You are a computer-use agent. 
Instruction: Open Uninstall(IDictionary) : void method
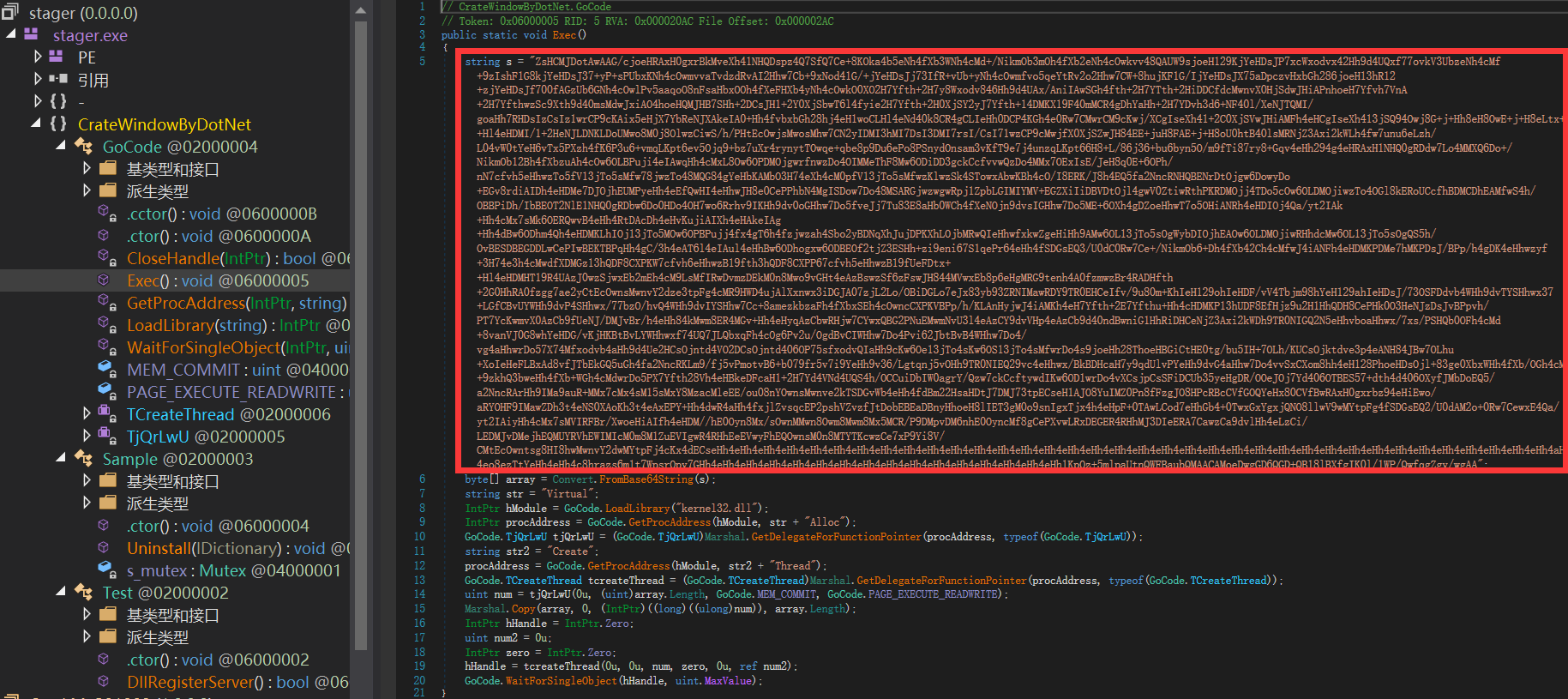(238, 547)
